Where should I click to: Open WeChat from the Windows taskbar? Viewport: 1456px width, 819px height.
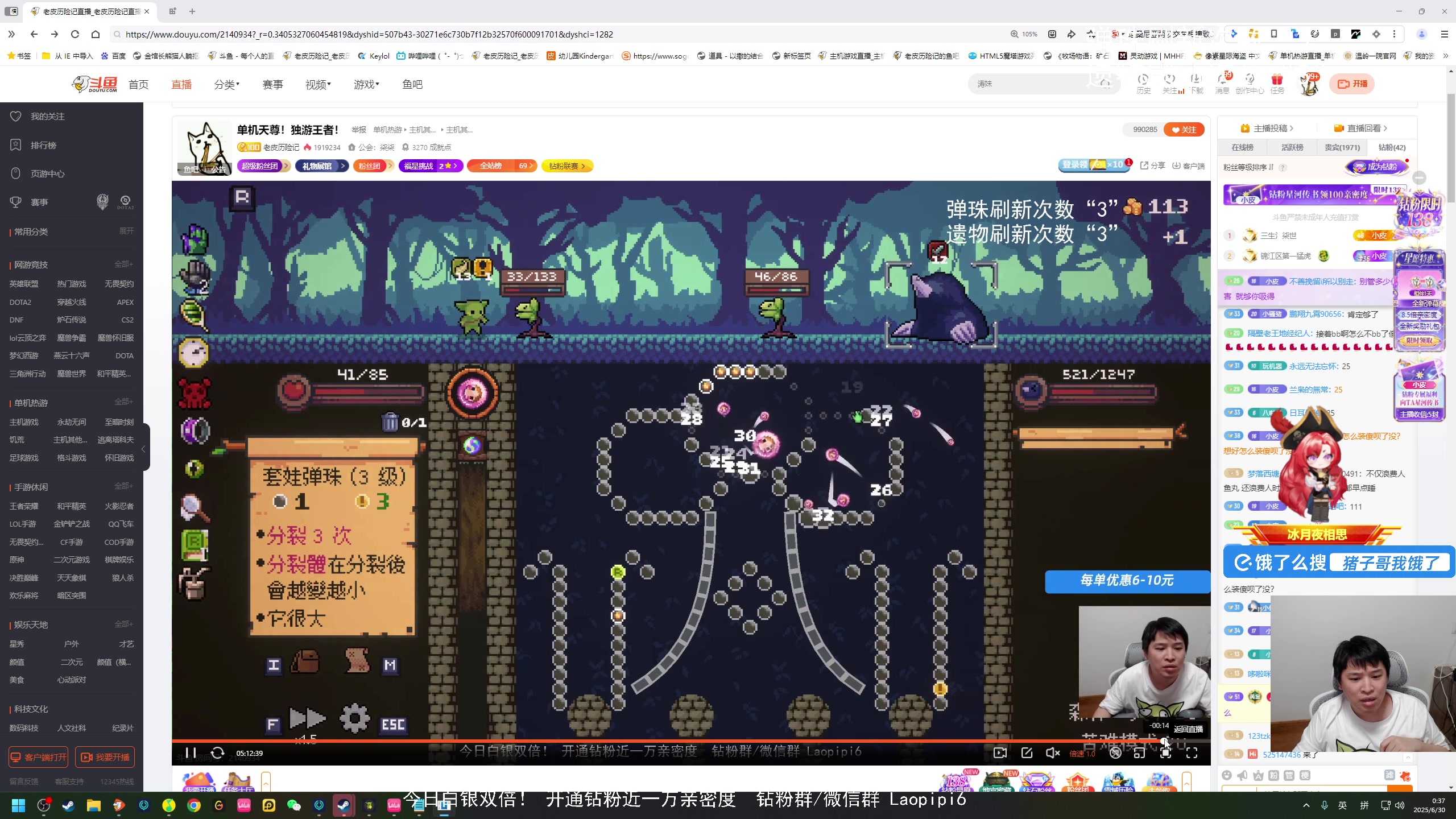click(x=293, y=805)
